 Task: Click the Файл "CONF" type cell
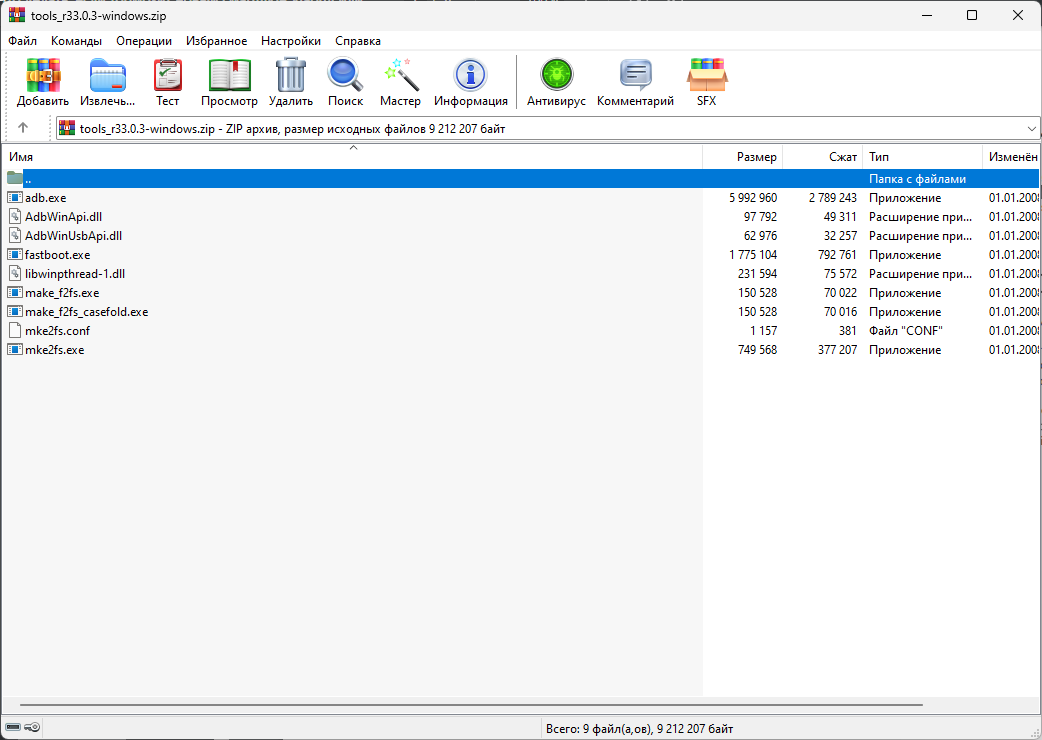coord(906,330)
